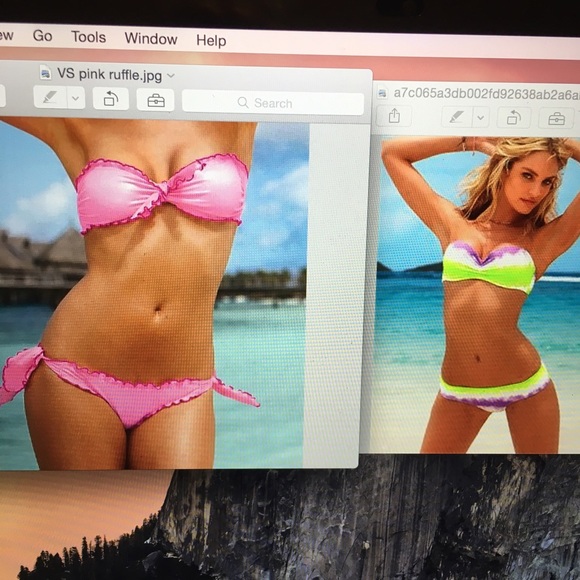This screenshot has width=580, height=580.
Task: Show Markup toolbox in the a7c065a3 window
Action: (x=556, y=119)
